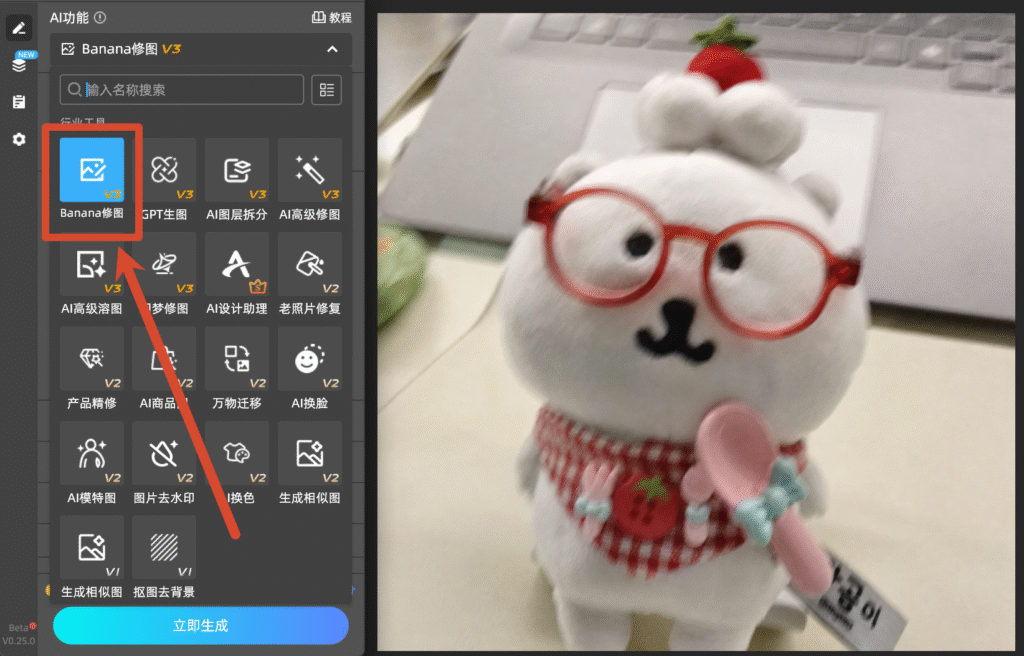Image resolution: width=1024 pixels, height=656 pixels.
Task: Choose the 万物迁移 tool
Action: (x=236, y=359)
